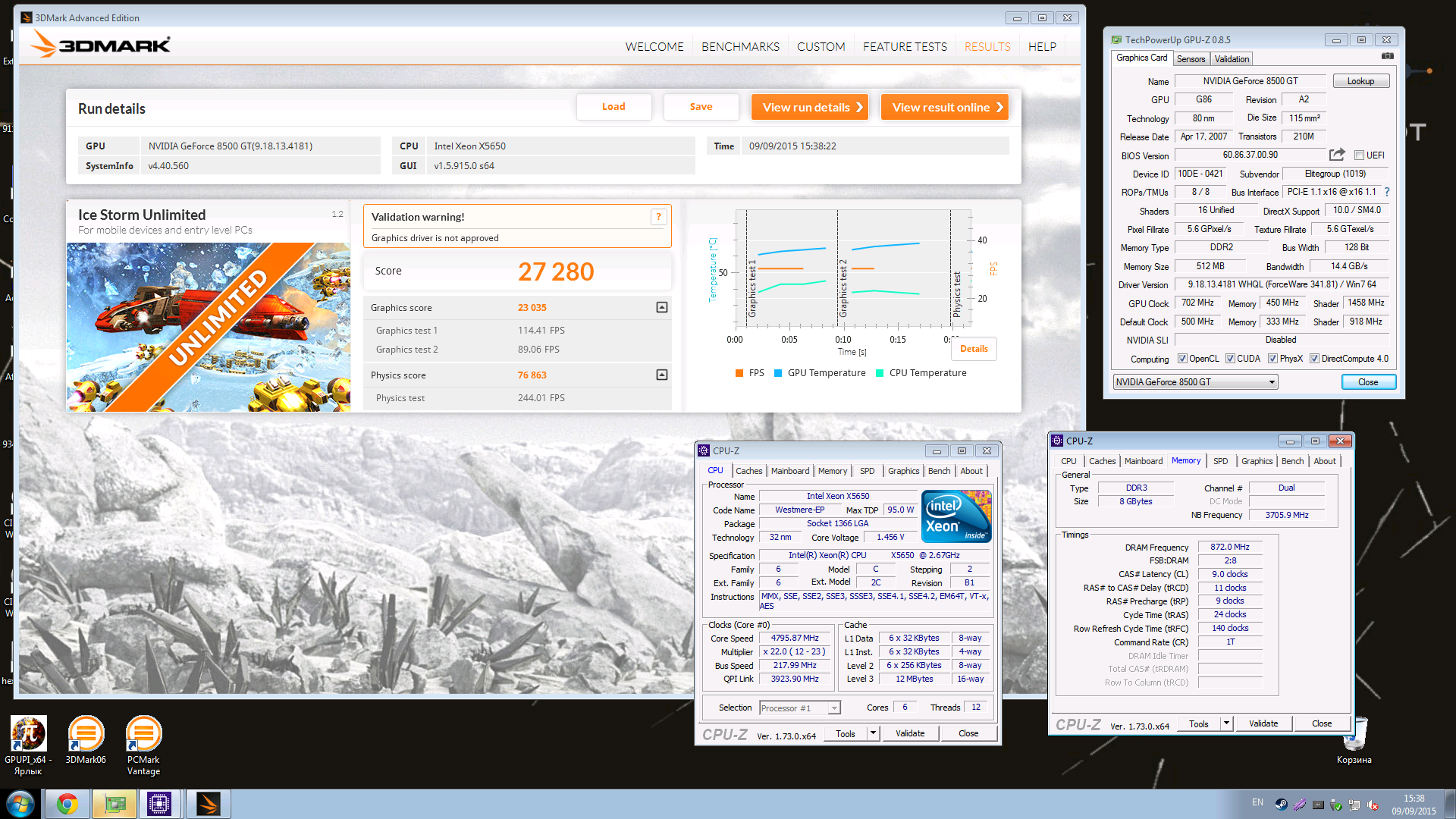Go to the FEATURE TESTS tab
The height and width of the screenshot is (819, 1456).
(x=905, y=46)
